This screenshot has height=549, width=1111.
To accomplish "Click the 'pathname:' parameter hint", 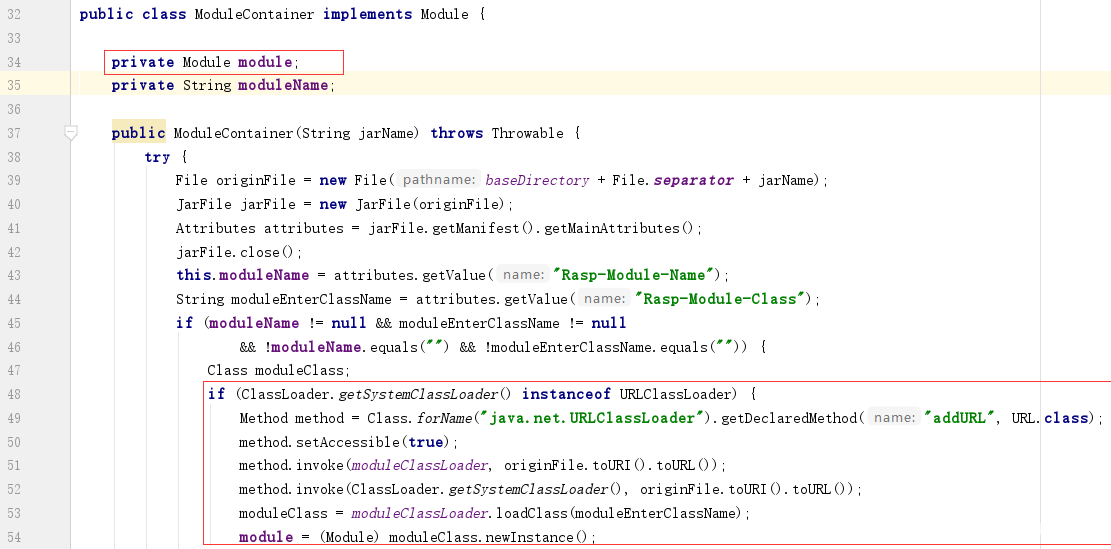I will coord(438,180).
